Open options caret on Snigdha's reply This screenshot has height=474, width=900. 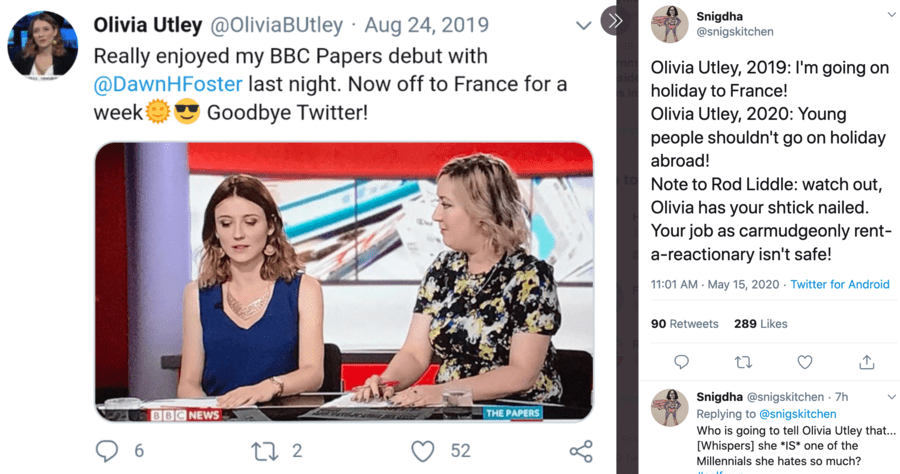891,397
